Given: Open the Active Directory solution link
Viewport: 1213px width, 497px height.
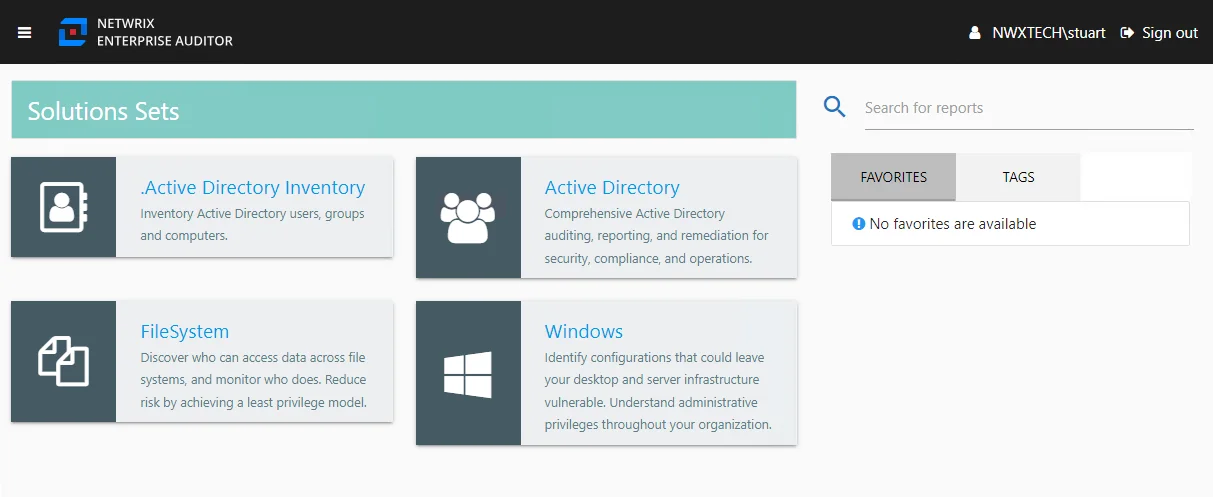Looking at the screenshot, I should 612,187.
